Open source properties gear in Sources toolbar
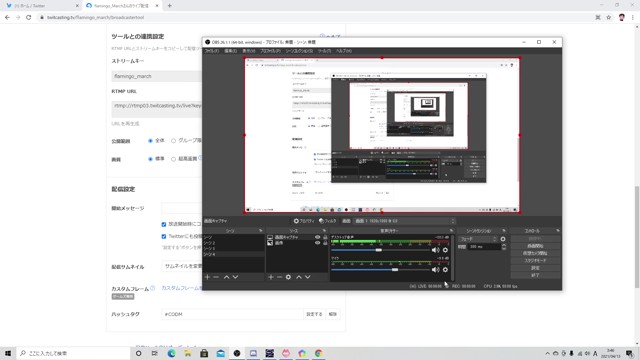Viewport: 640px width, 360px height. 288,277
